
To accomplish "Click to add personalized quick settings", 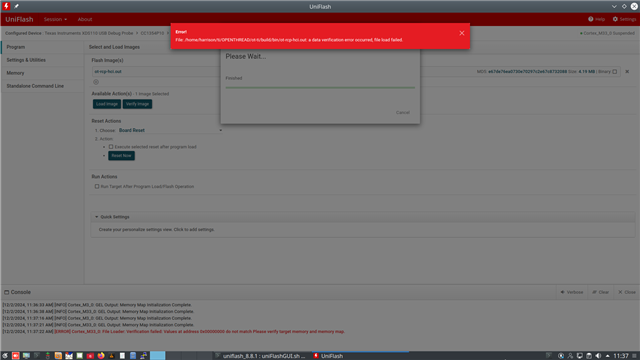I will point(156,229).
